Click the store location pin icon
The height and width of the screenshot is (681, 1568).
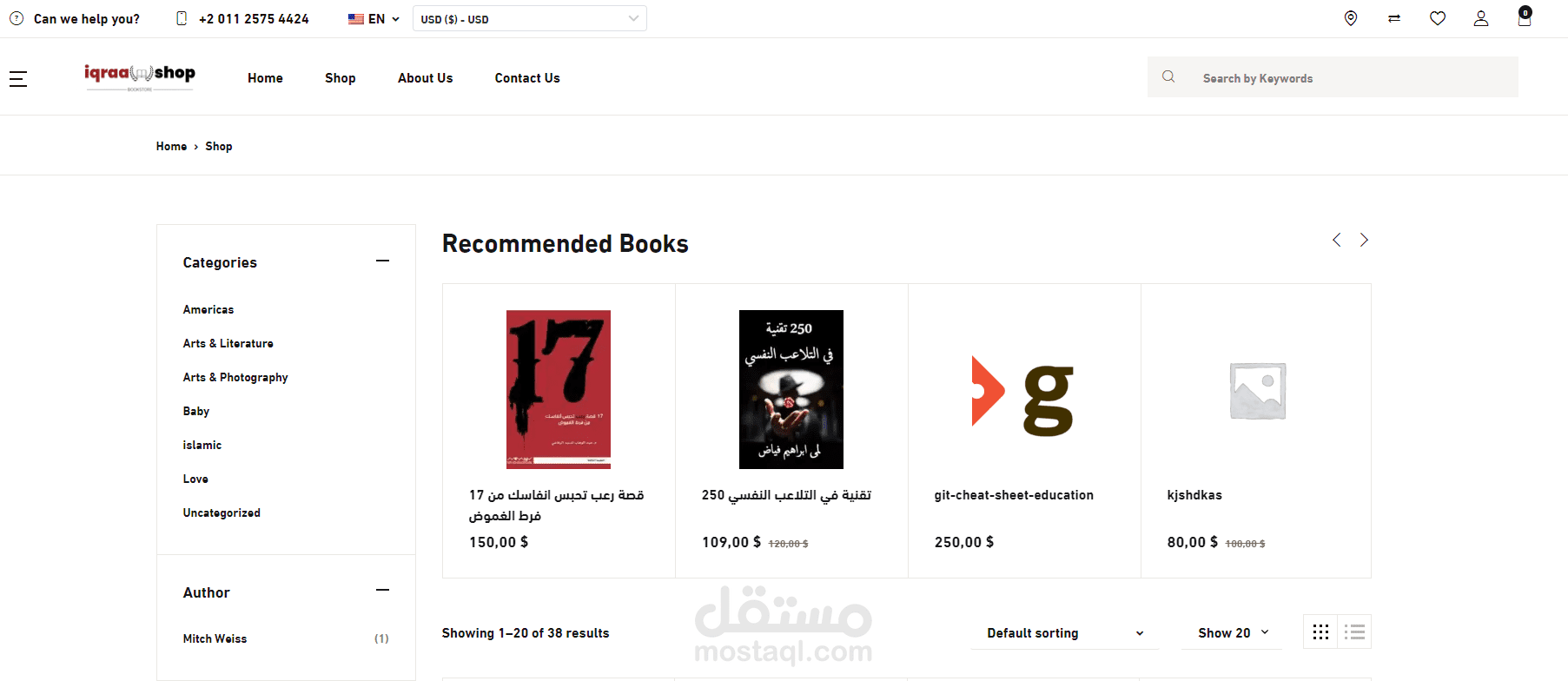[1351, 18]
